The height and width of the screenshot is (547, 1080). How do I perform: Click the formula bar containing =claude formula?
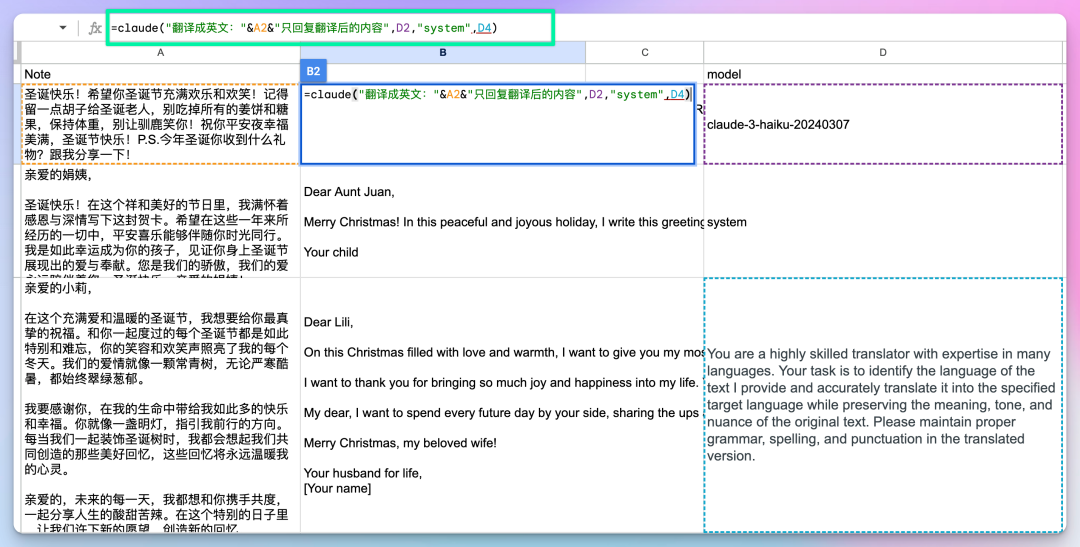[330, 28]
